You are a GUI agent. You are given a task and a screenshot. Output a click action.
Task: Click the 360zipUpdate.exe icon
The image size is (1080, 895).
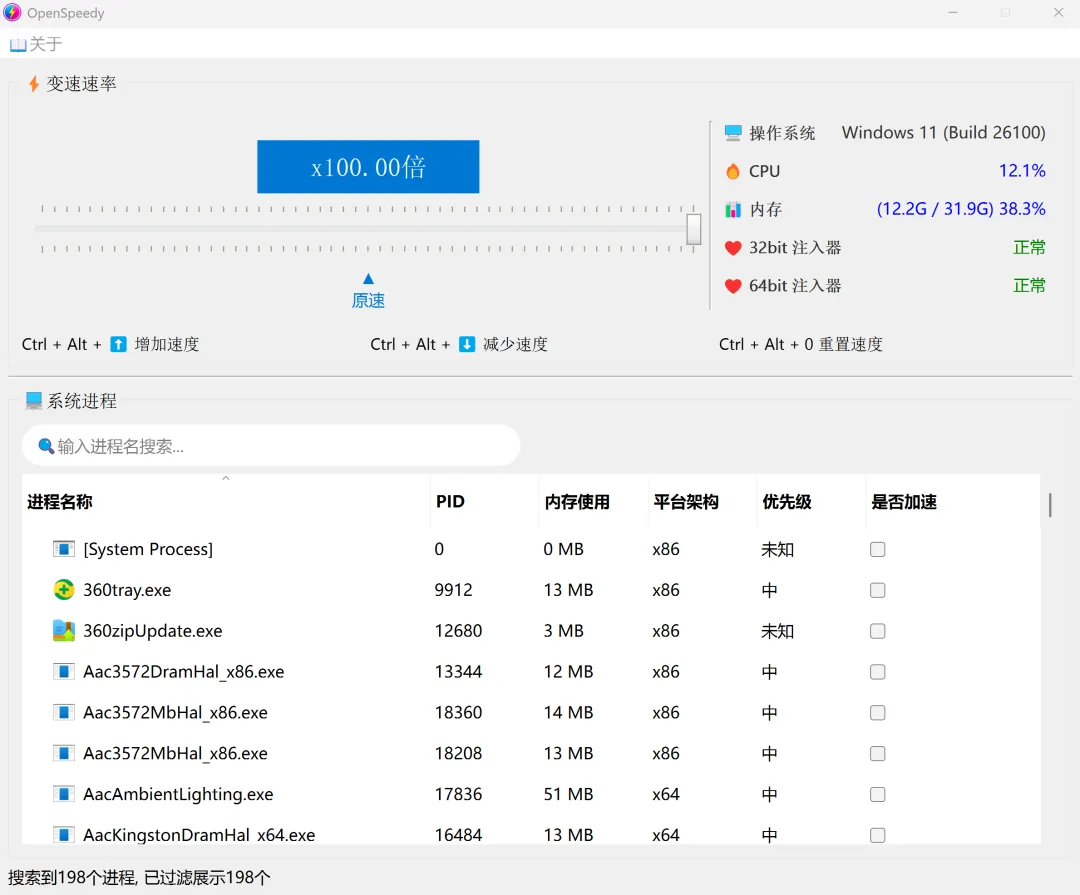click(x=63, y=630)
